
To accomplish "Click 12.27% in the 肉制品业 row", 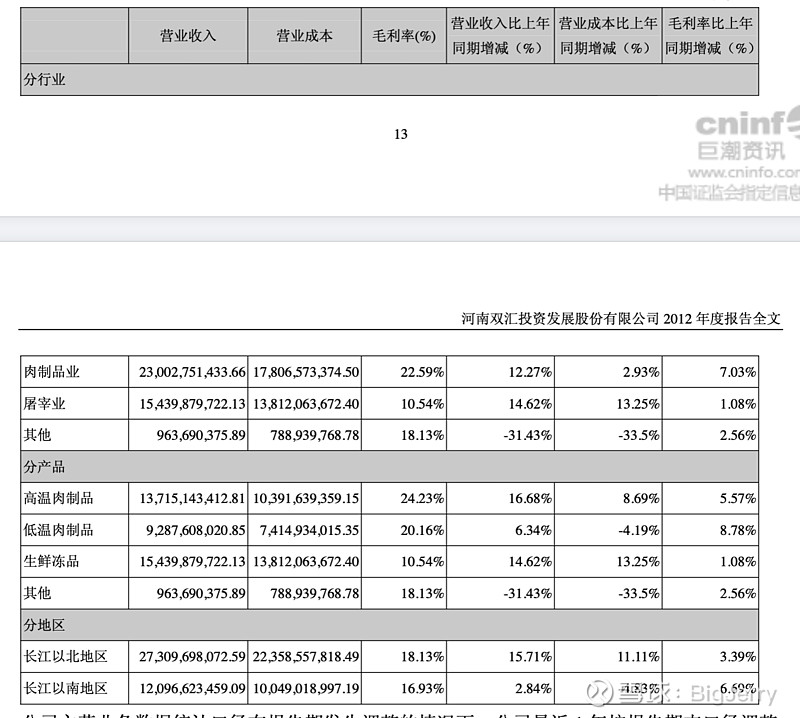I will click(530, 372).
